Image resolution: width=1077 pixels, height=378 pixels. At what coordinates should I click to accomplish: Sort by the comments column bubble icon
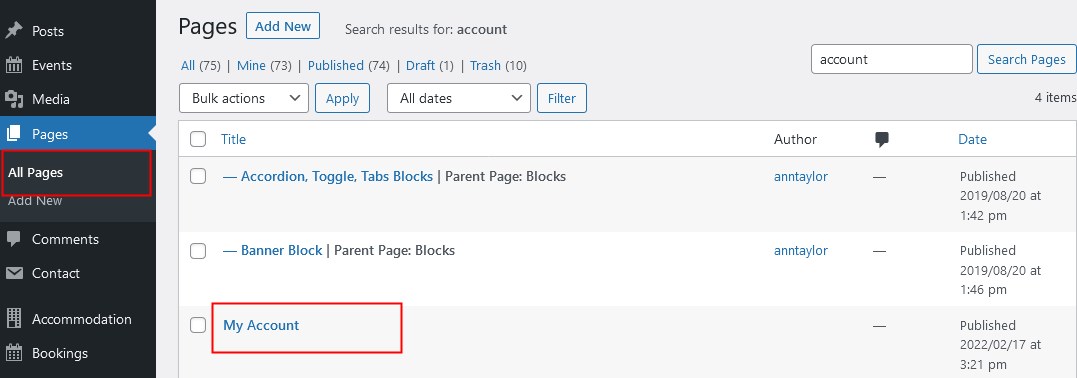pyautogui.click(x=882, y=140)
